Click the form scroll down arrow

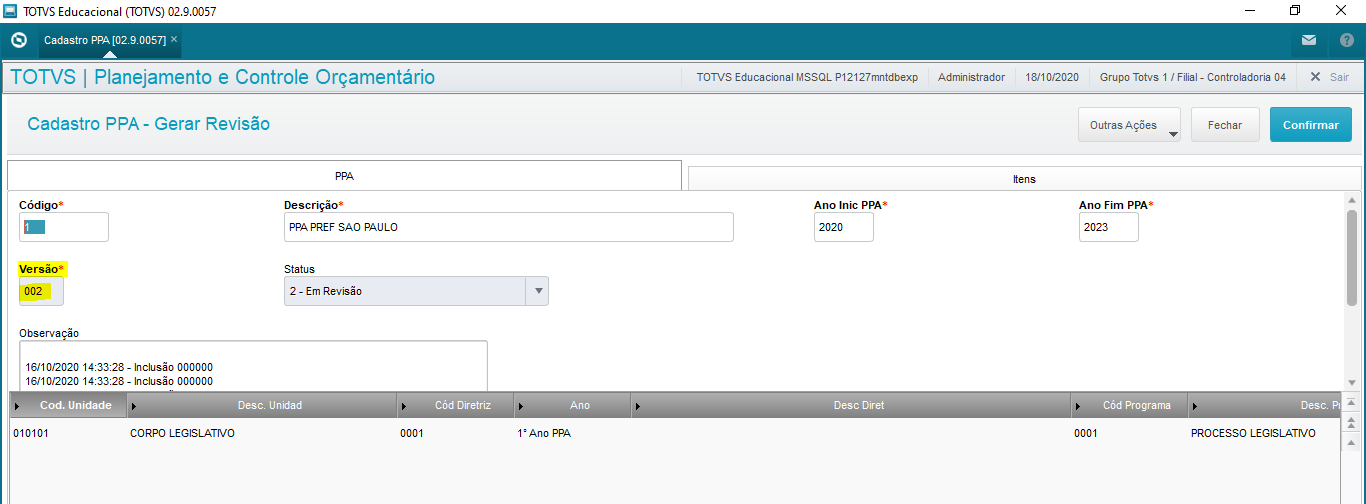(x=1352, y=382)
